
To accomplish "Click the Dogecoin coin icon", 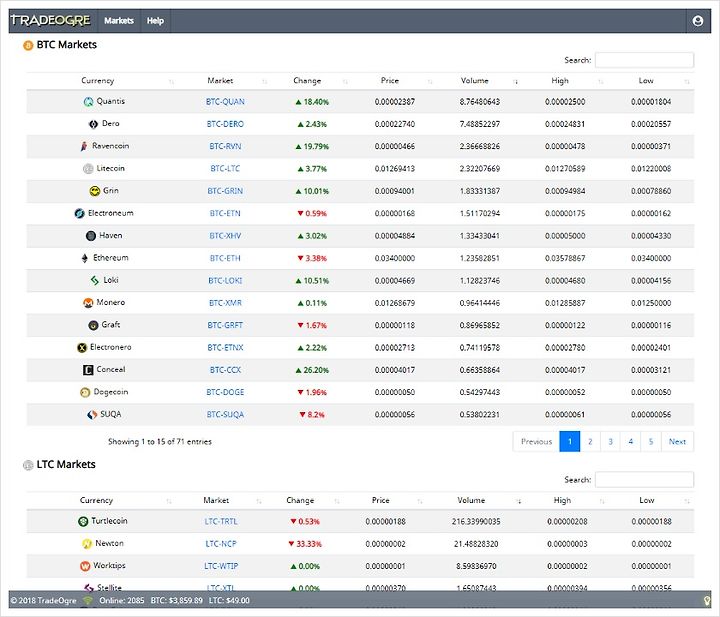I will [85, 393].
